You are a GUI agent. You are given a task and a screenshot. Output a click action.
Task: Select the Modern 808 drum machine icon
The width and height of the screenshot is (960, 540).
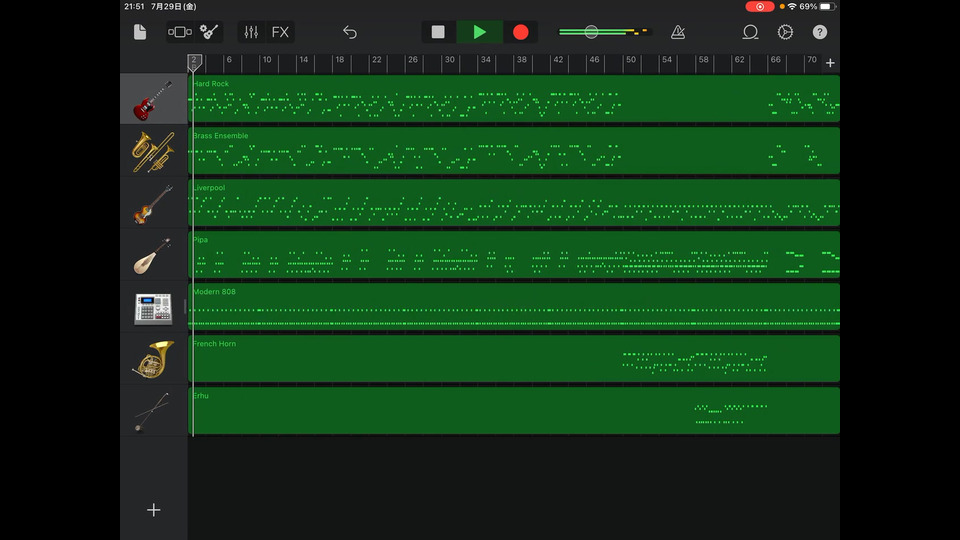tap(153, 307)
